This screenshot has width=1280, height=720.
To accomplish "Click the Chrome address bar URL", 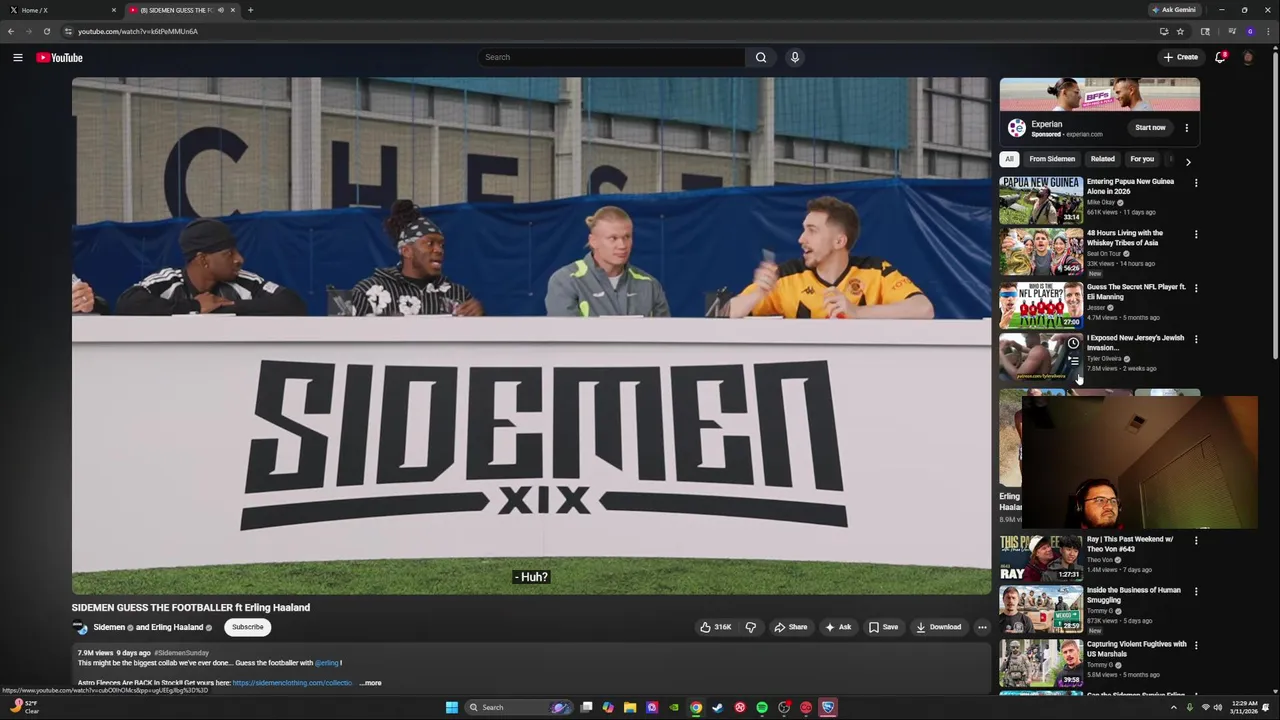I will click(138, 31).
